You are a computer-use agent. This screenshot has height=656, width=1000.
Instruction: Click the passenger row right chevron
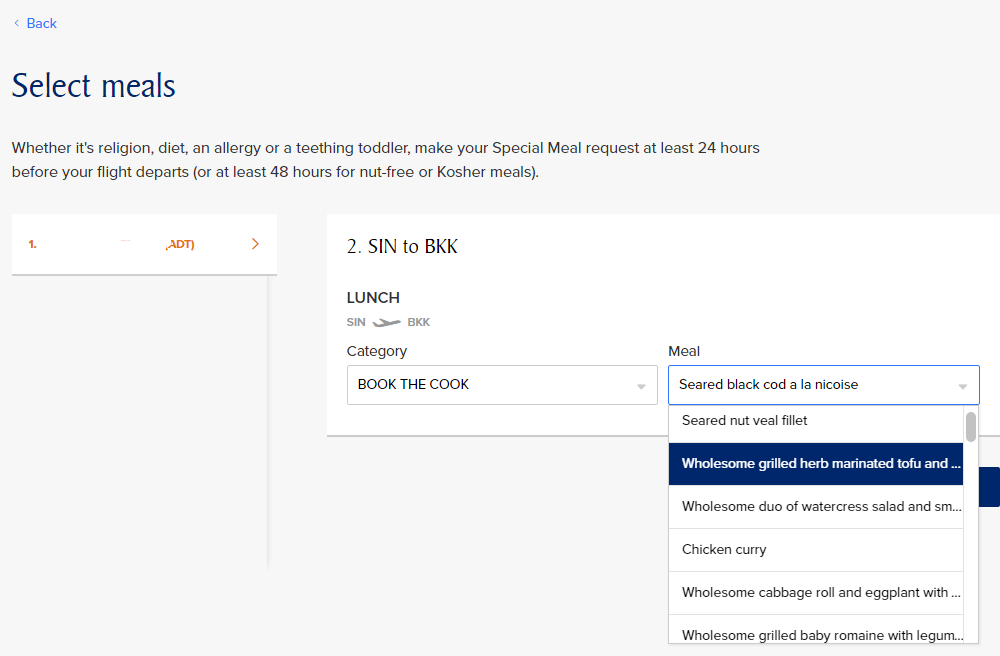(255, 244)
